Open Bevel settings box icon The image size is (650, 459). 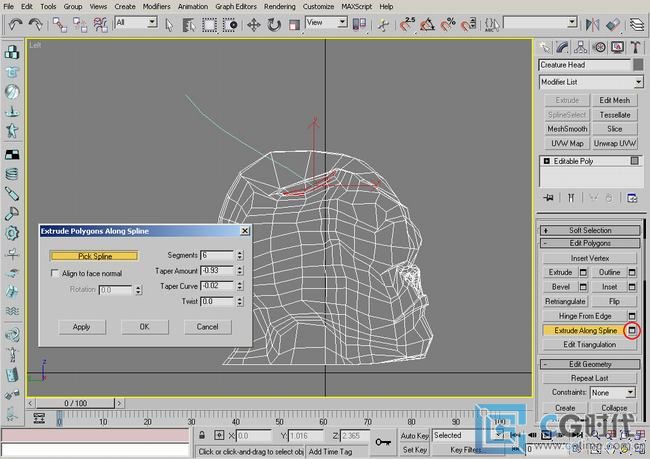pyautogui.click(x=583, y=287)
